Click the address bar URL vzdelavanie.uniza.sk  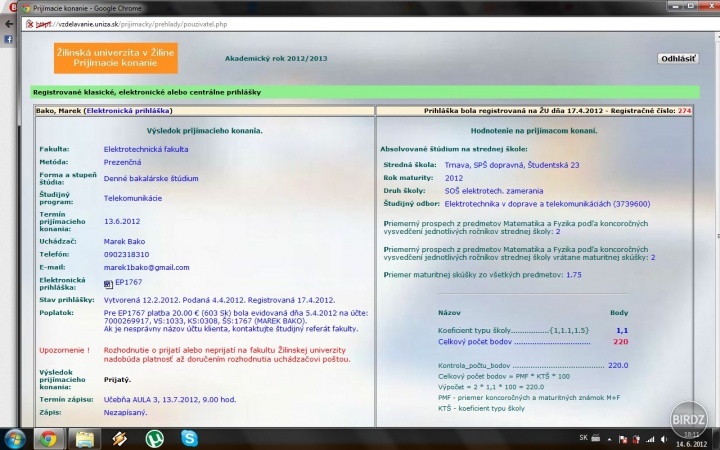89,24
